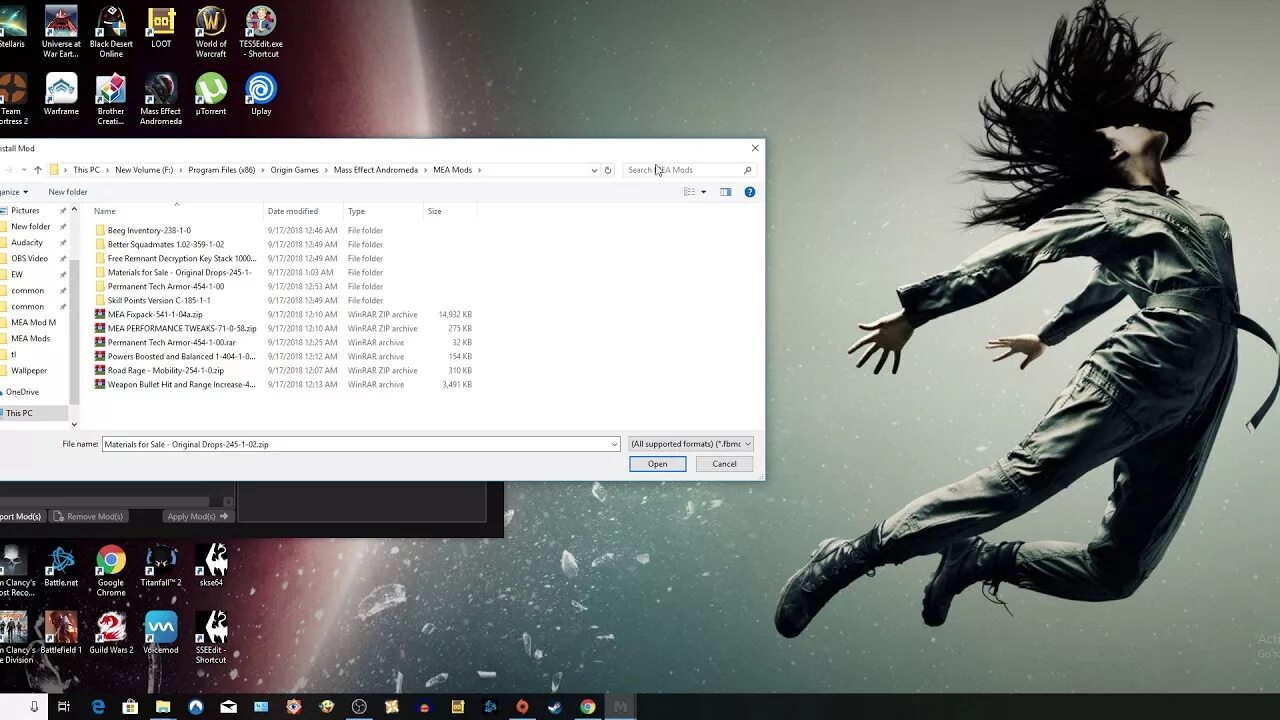Image resolution: width=1280 pixels, height=720 pixels.
Task: Launch the Guild Wars 2 desktop icon
Action: tap(111, 633)
